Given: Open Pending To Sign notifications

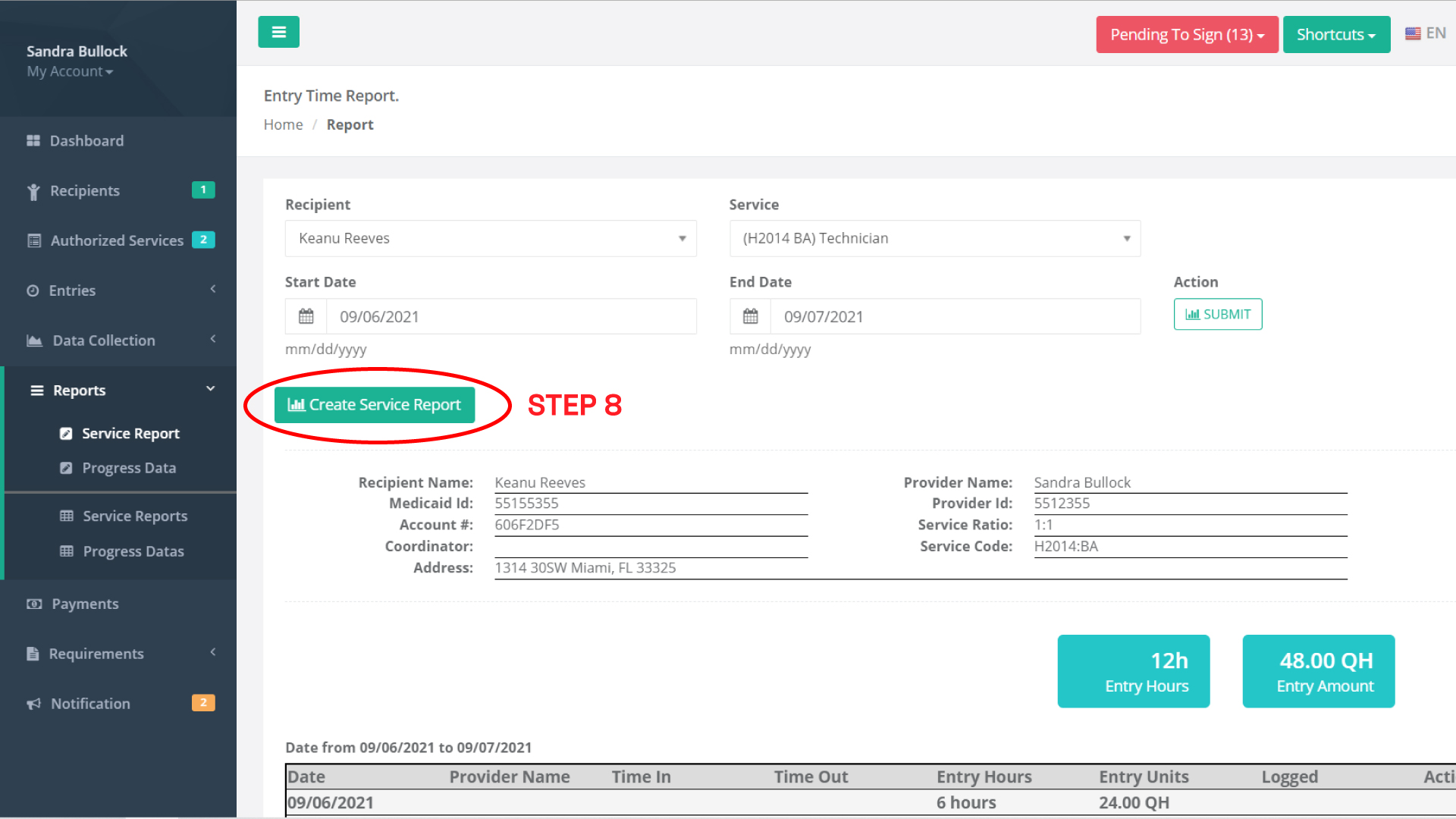Looking at the screenshot, I should tap(1187, 34).
